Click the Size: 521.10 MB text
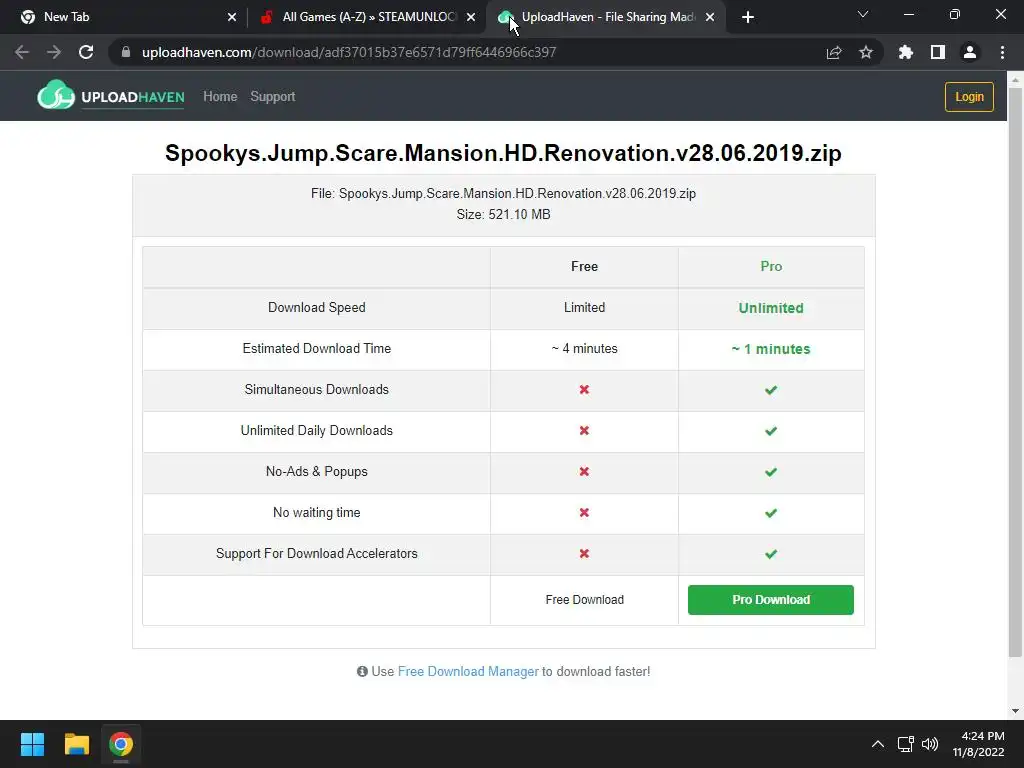 tap(504, 214)
